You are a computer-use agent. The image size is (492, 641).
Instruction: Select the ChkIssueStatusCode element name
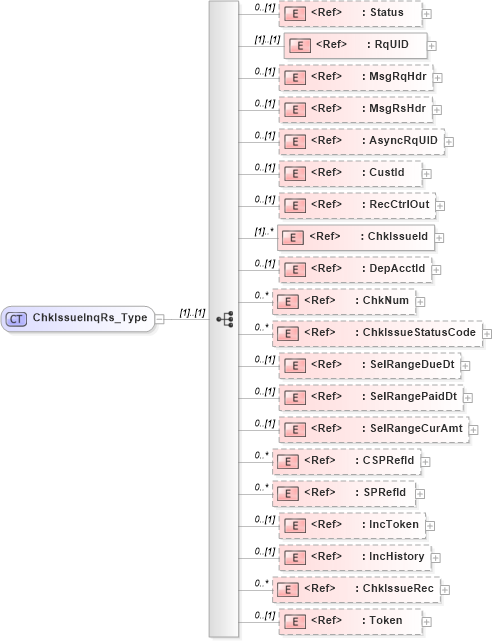click(x=419, y=332)
